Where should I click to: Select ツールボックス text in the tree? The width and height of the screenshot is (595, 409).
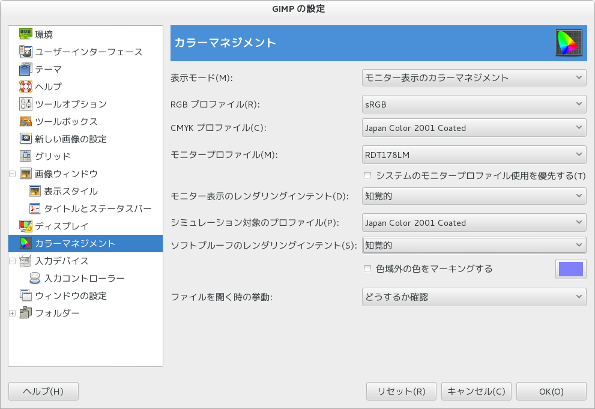pos(66,121)
